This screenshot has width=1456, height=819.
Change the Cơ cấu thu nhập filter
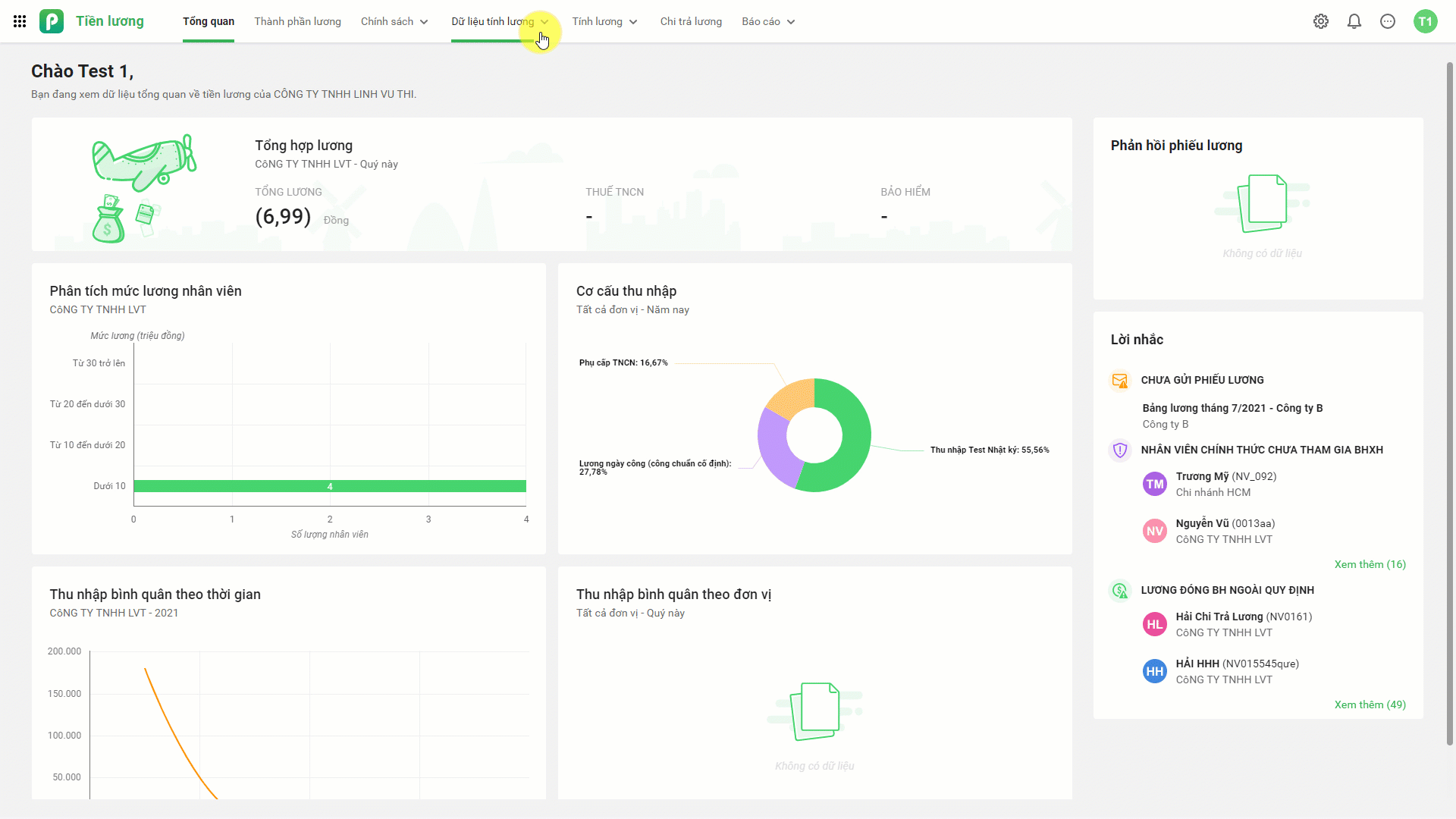(632, 309)
